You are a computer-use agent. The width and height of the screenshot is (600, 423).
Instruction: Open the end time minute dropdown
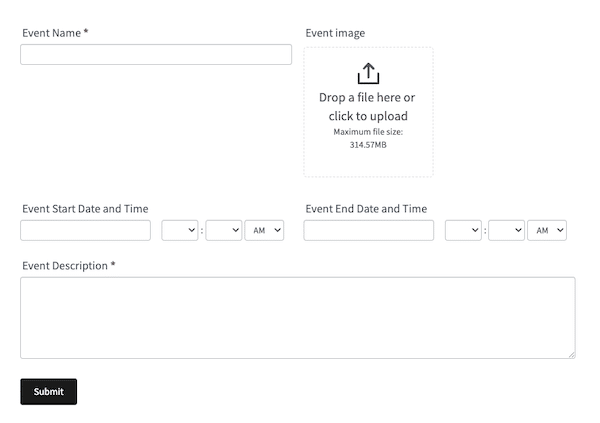pyautogui.click(x=506, y=230)
